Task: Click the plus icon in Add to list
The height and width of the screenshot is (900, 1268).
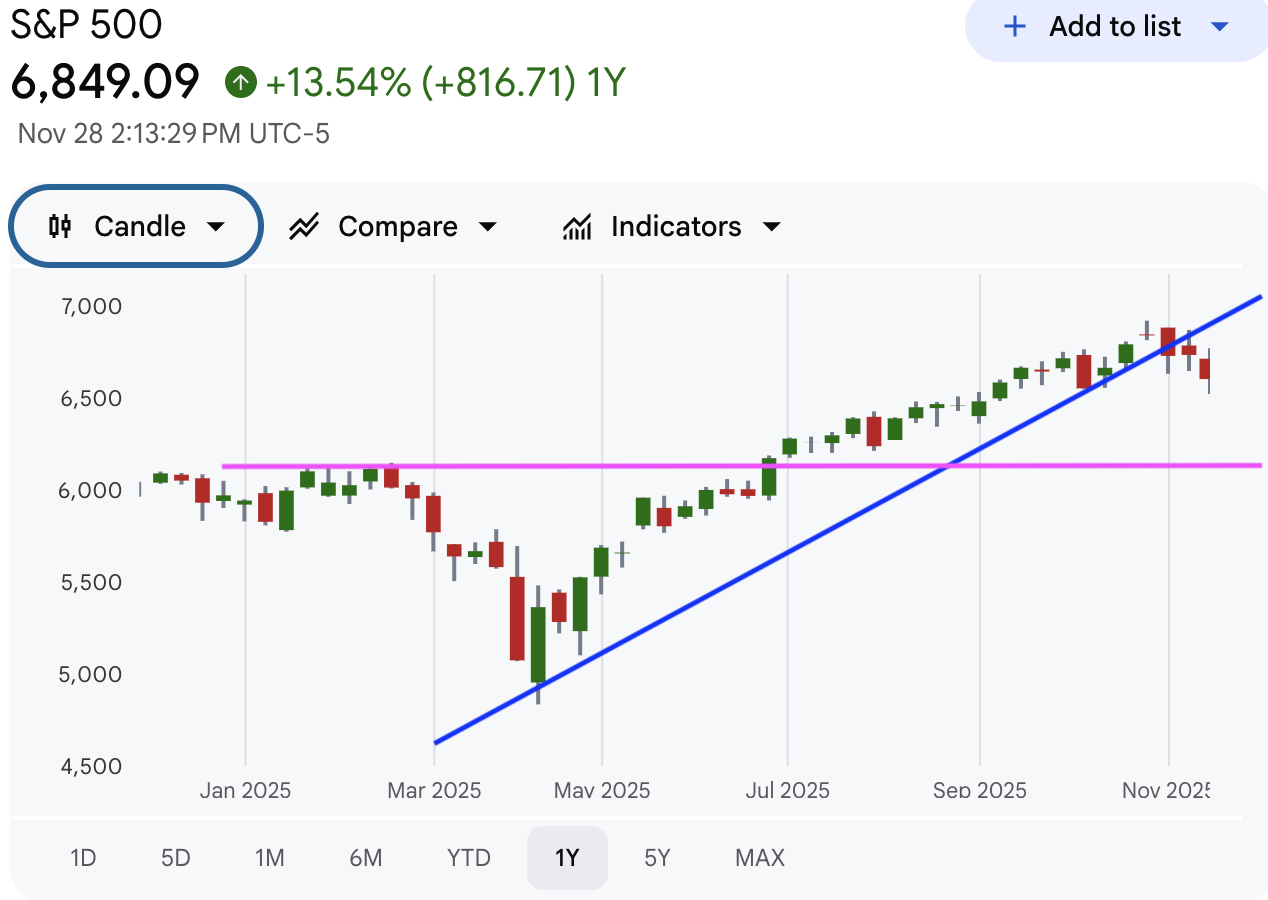Action: (1014, 27)
